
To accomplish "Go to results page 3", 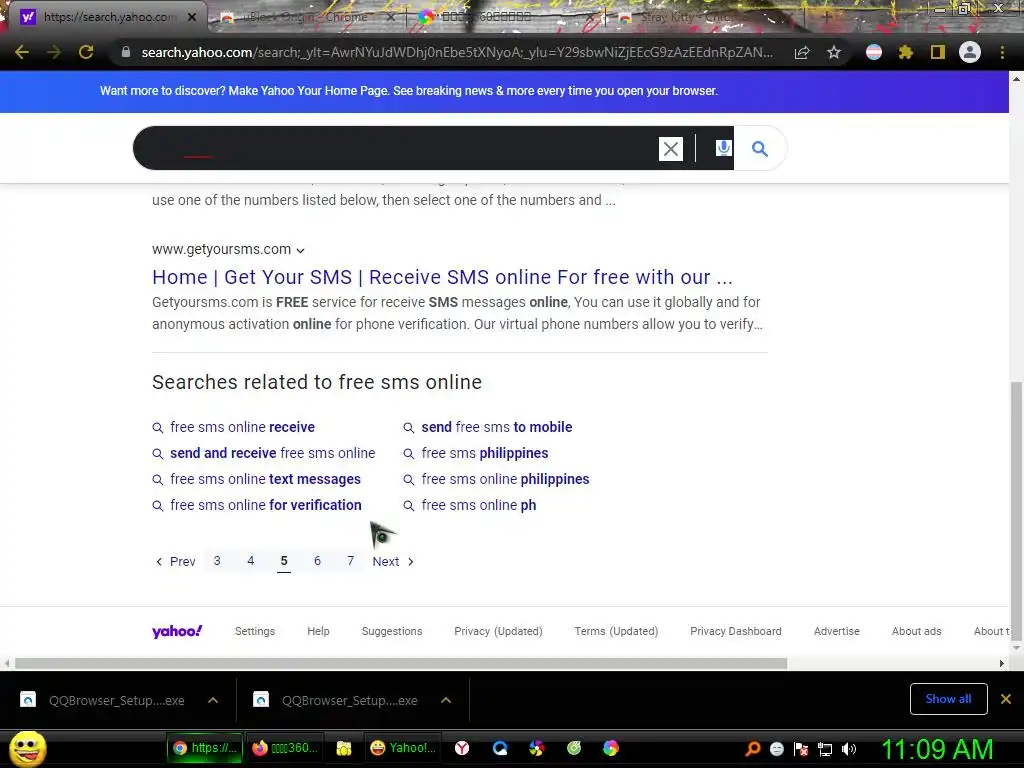I will [x=217, y=561].
